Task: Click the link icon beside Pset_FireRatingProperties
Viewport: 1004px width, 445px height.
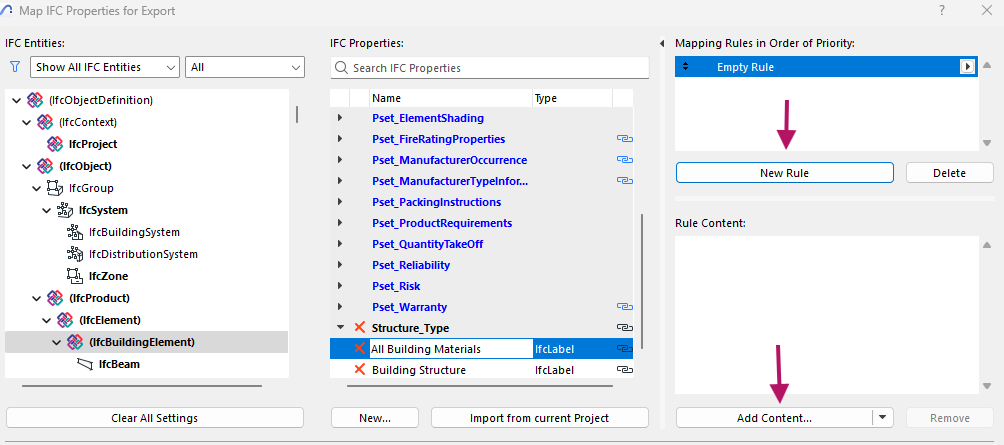Action: click(x=624, y=139)
